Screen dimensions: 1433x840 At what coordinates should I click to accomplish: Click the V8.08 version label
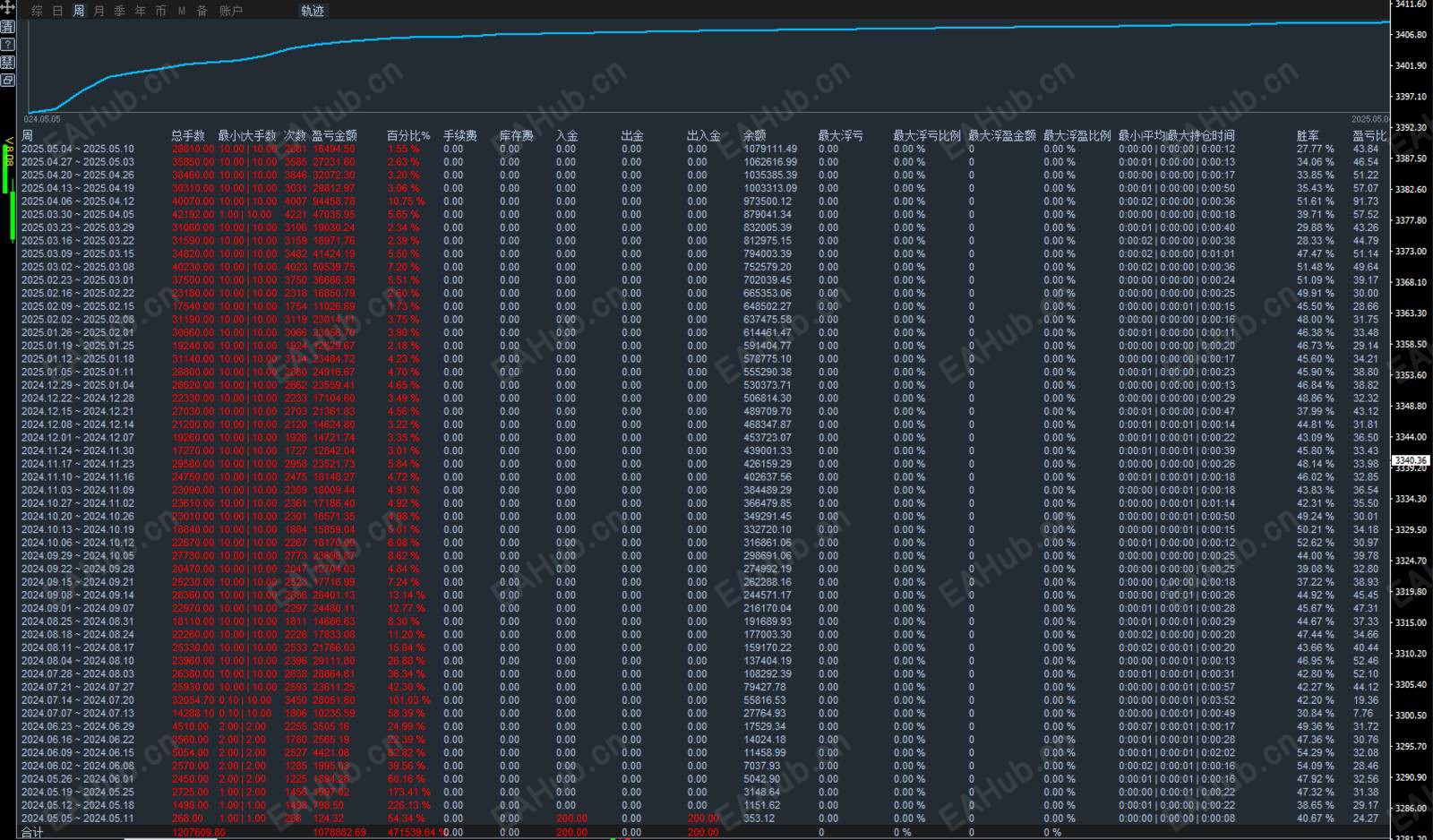10,152
